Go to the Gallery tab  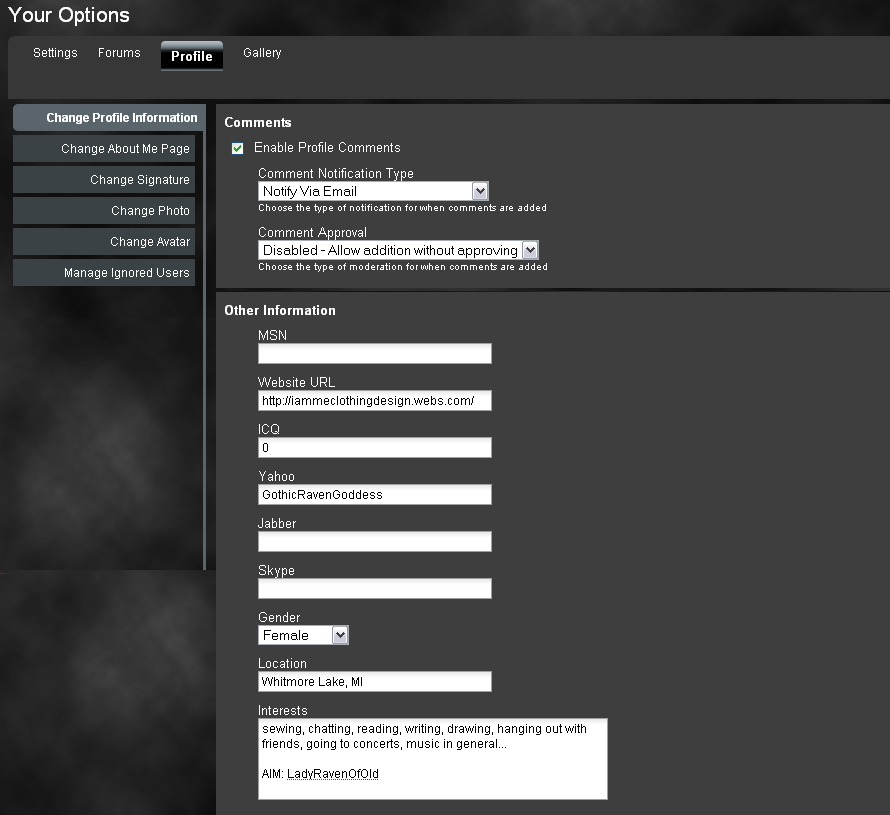point(262,53)
